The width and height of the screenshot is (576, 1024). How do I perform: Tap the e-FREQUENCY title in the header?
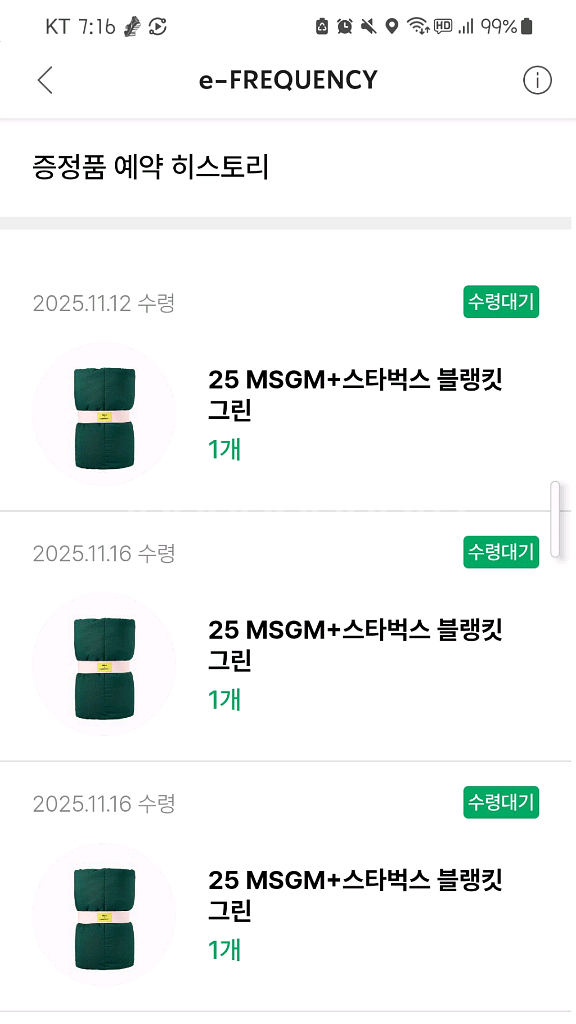pyautogui.click(x=288, y=80)
